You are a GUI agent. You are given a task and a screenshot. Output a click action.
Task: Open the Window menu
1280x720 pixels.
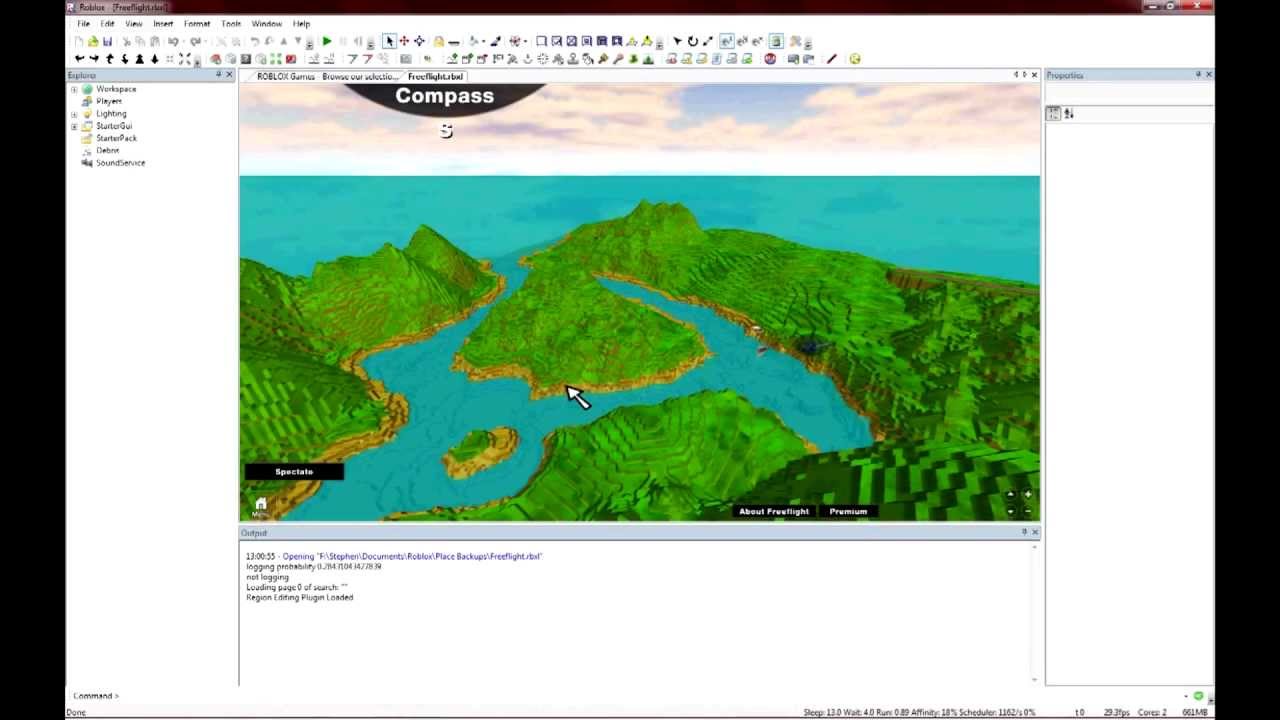point(266,23)
